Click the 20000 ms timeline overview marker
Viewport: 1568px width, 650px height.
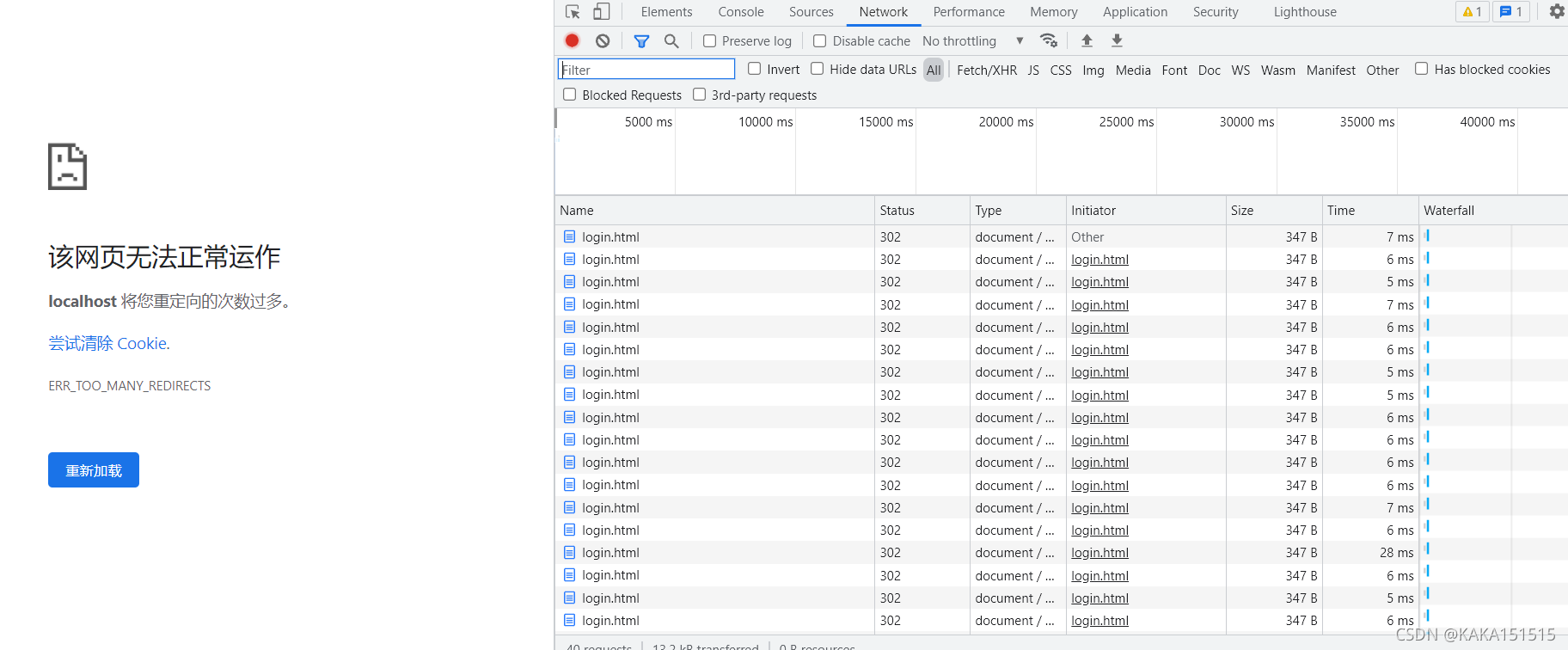click(1006, 122)
